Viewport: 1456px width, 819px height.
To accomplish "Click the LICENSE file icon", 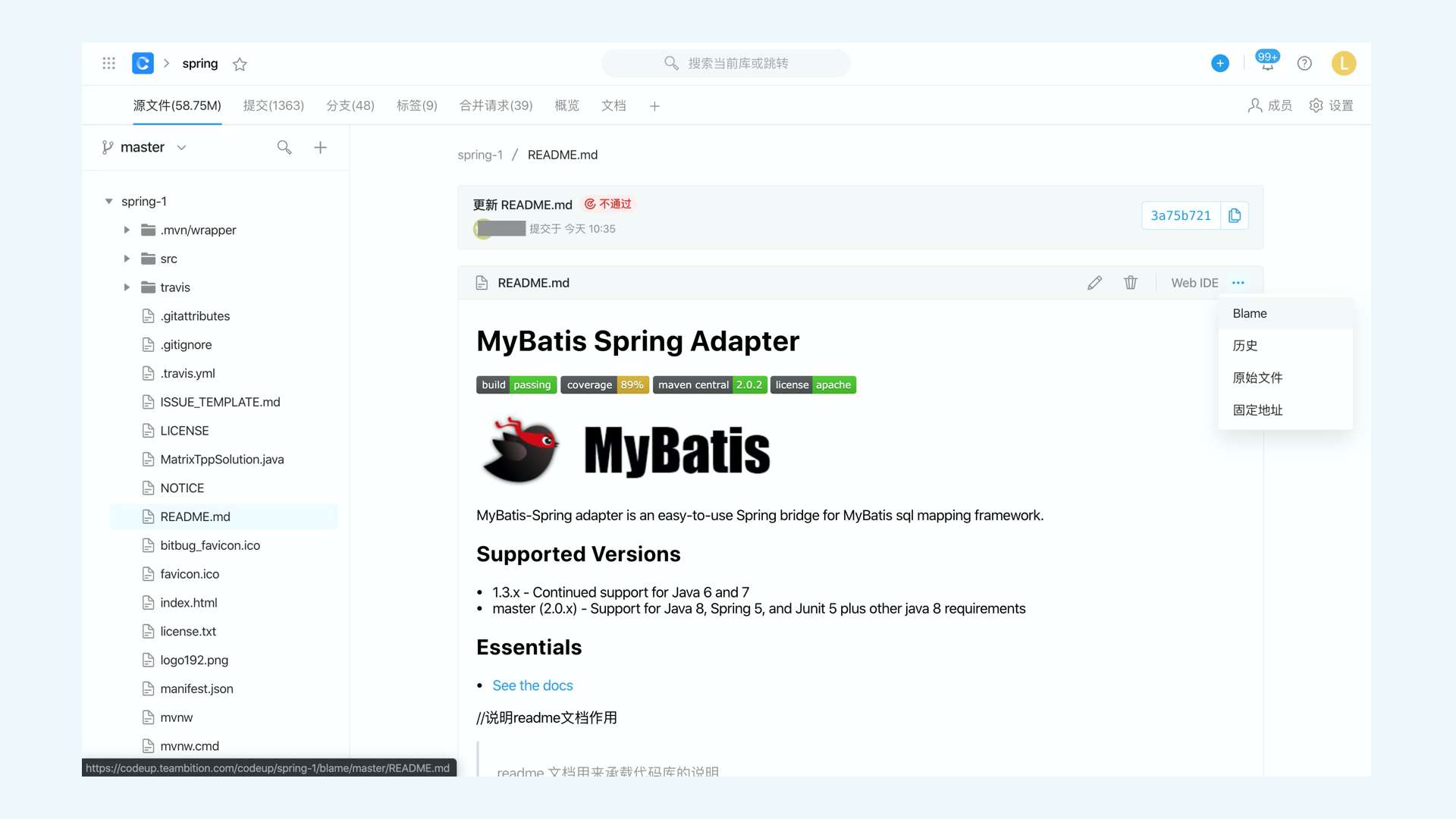I will tap(149, 431).
